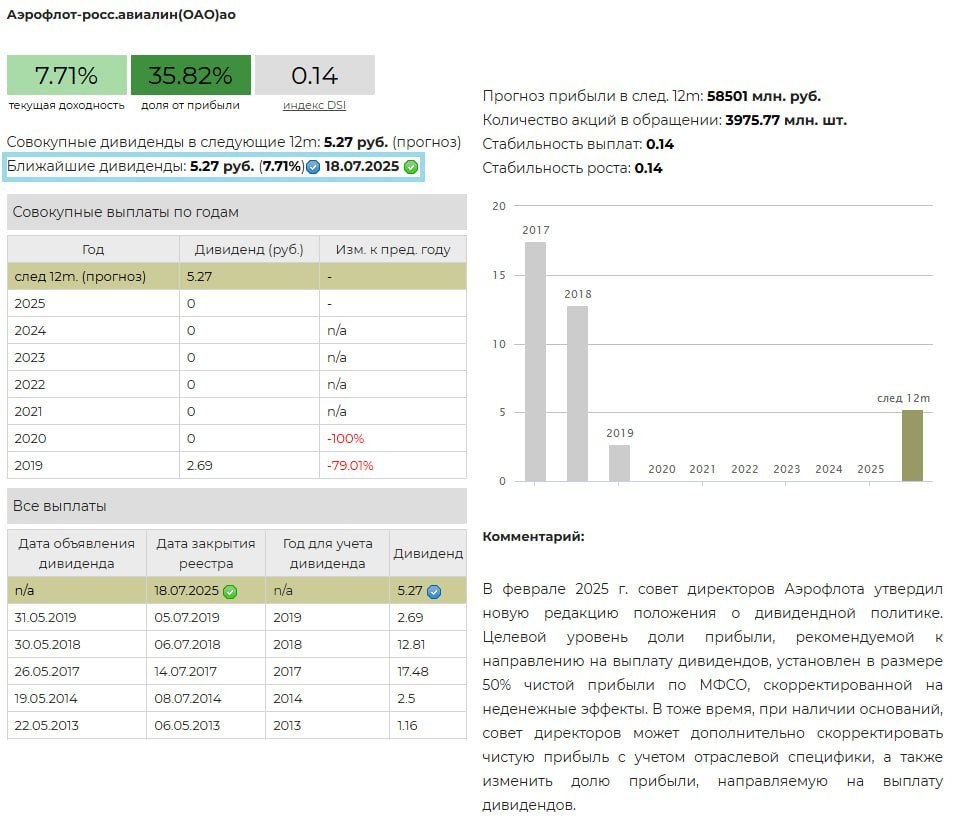
Task: Click the Дивиденд (руб.) column header
Action: [249, 249]
